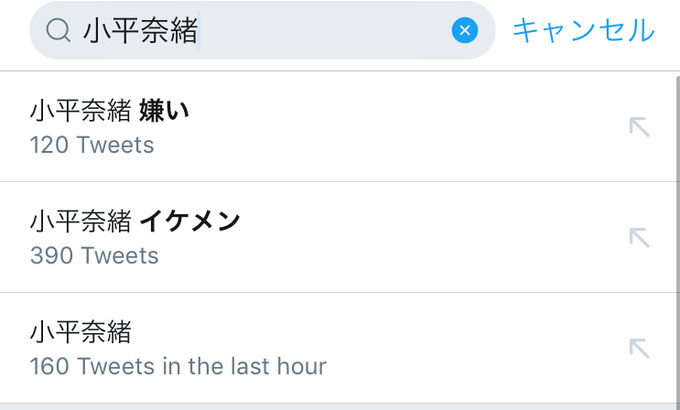Fill search with 嫌い suggestion via arrow icon
Viewport: 680px width, 410px height.
[x=639, y=127]
